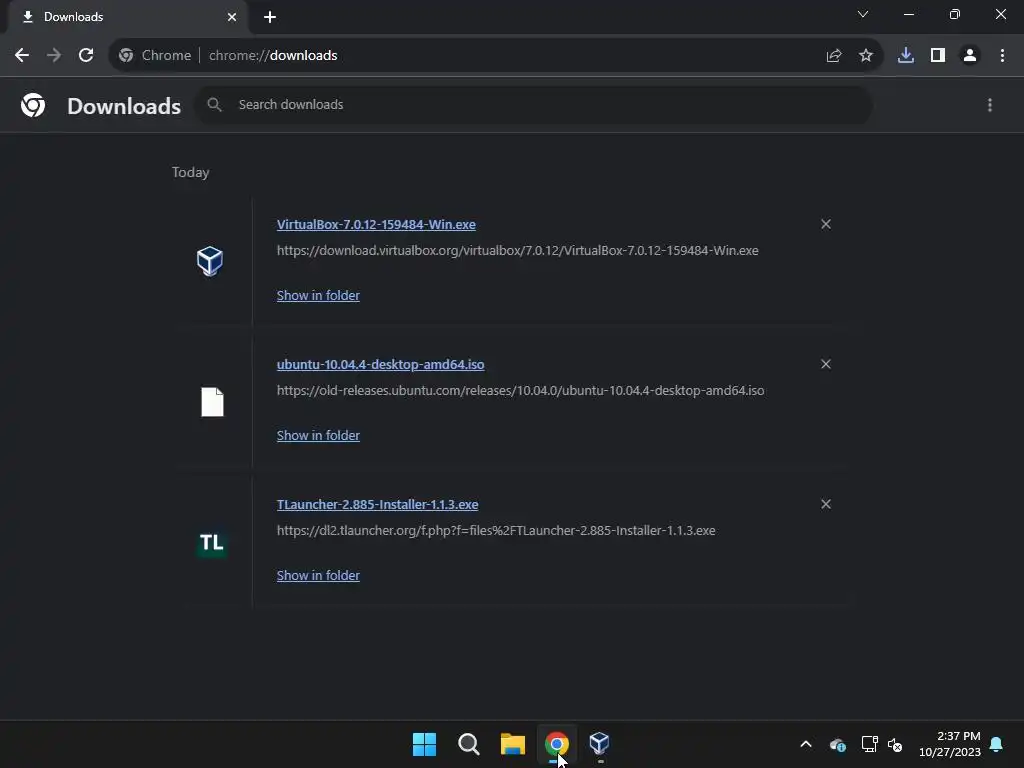Open the Chrome profile avatar
This screenshot has width=1024, height=768.
point(969,56)
